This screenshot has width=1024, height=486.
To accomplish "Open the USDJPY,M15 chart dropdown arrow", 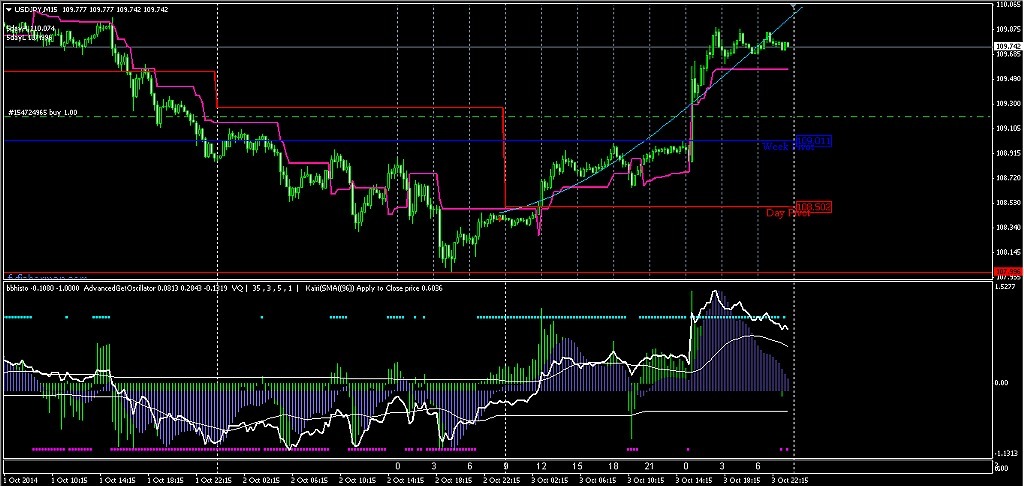I will (8, 9).
